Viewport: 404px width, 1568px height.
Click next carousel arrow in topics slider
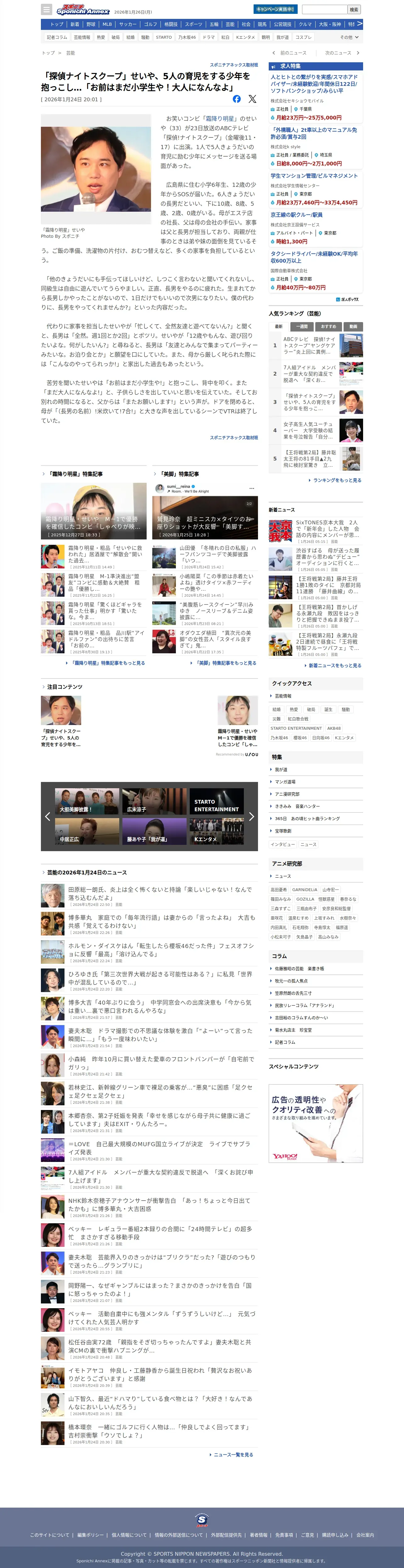coord(251,816)
